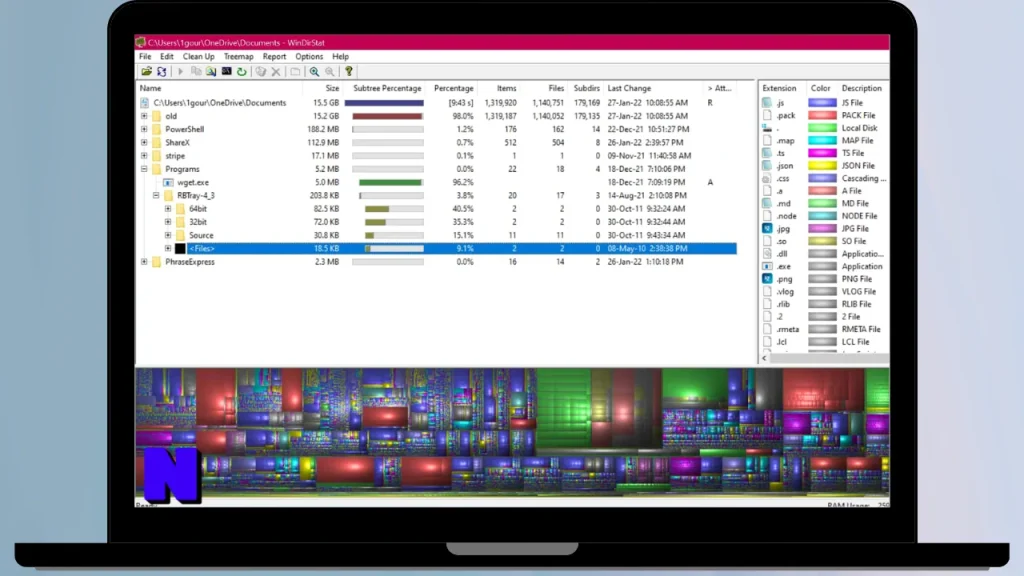Image resolution: width=1024 pixels, height=576 pixels.
Task: Select the wget.exe row
Action: 436,182
